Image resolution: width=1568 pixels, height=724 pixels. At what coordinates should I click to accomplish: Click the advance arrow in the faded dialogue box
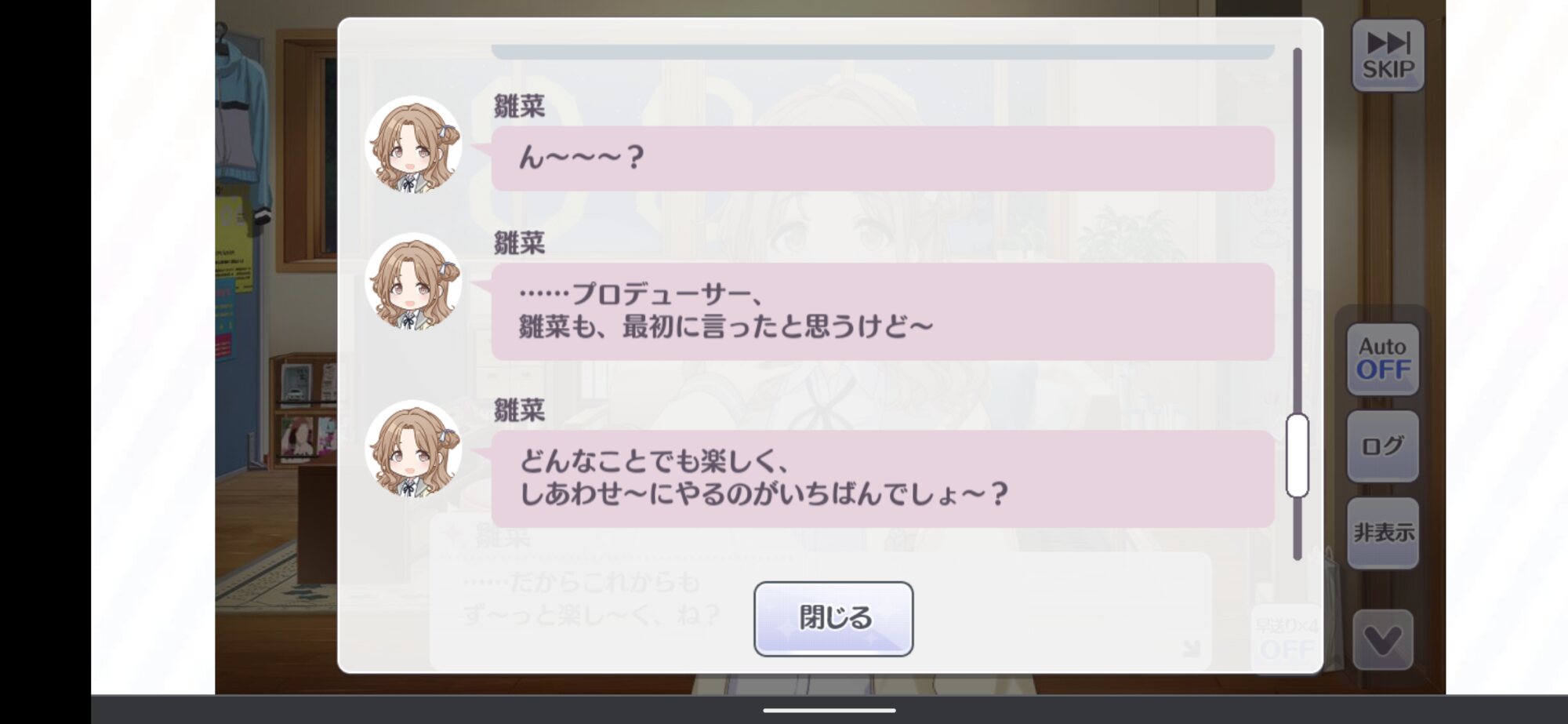(1191, 649)
